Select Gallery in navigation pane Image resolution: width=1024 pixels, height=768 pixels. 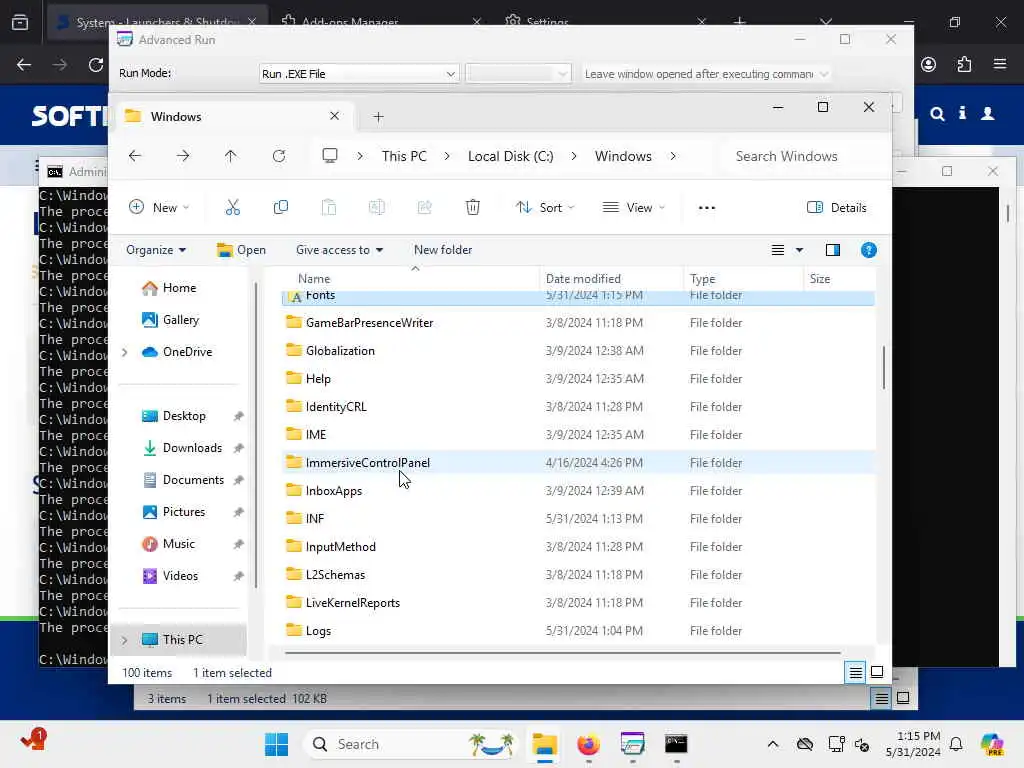(182, 320)
